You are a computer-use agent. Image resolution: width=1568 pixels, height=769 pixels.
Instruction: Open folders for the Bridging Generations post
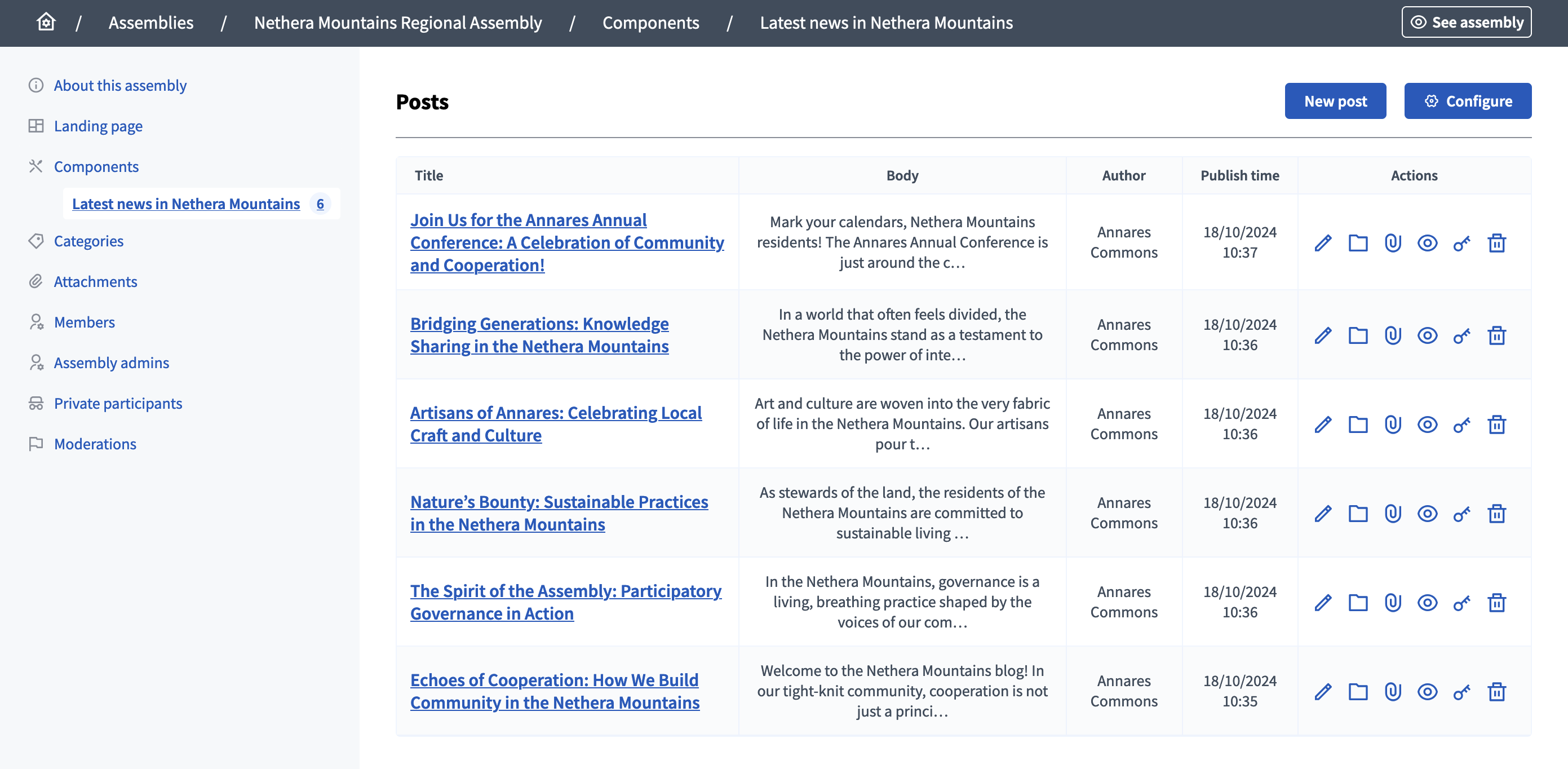coord(1357,335)
